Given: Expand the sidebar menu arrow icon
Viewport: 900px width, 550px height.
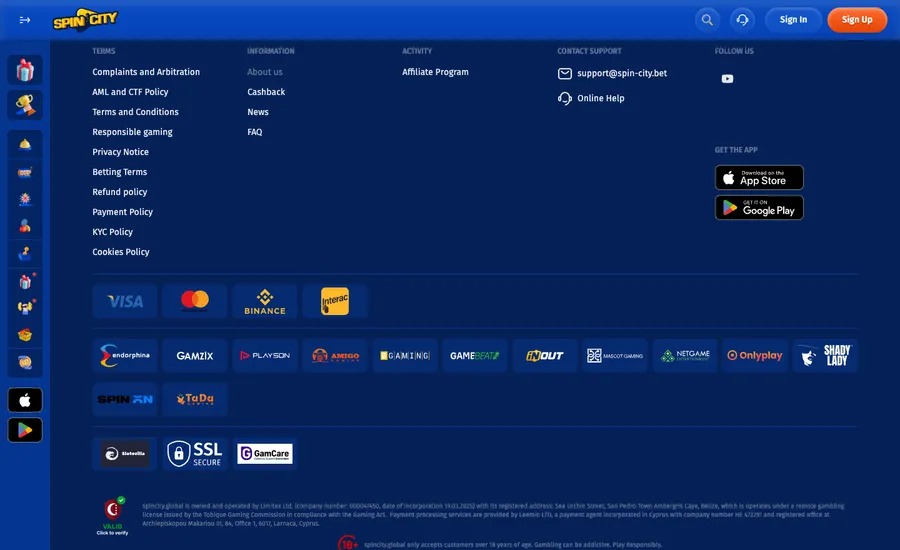Looking at the screenshot, I should [x=25, y=20].
